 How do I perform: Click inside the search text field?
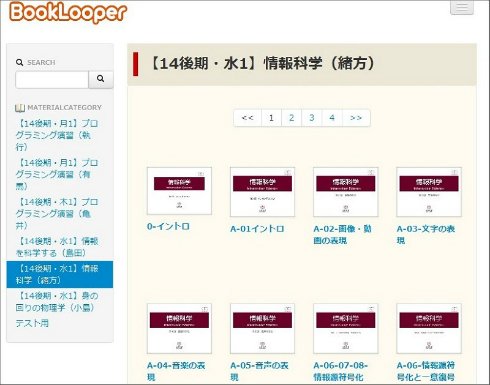tap(52, 79)
